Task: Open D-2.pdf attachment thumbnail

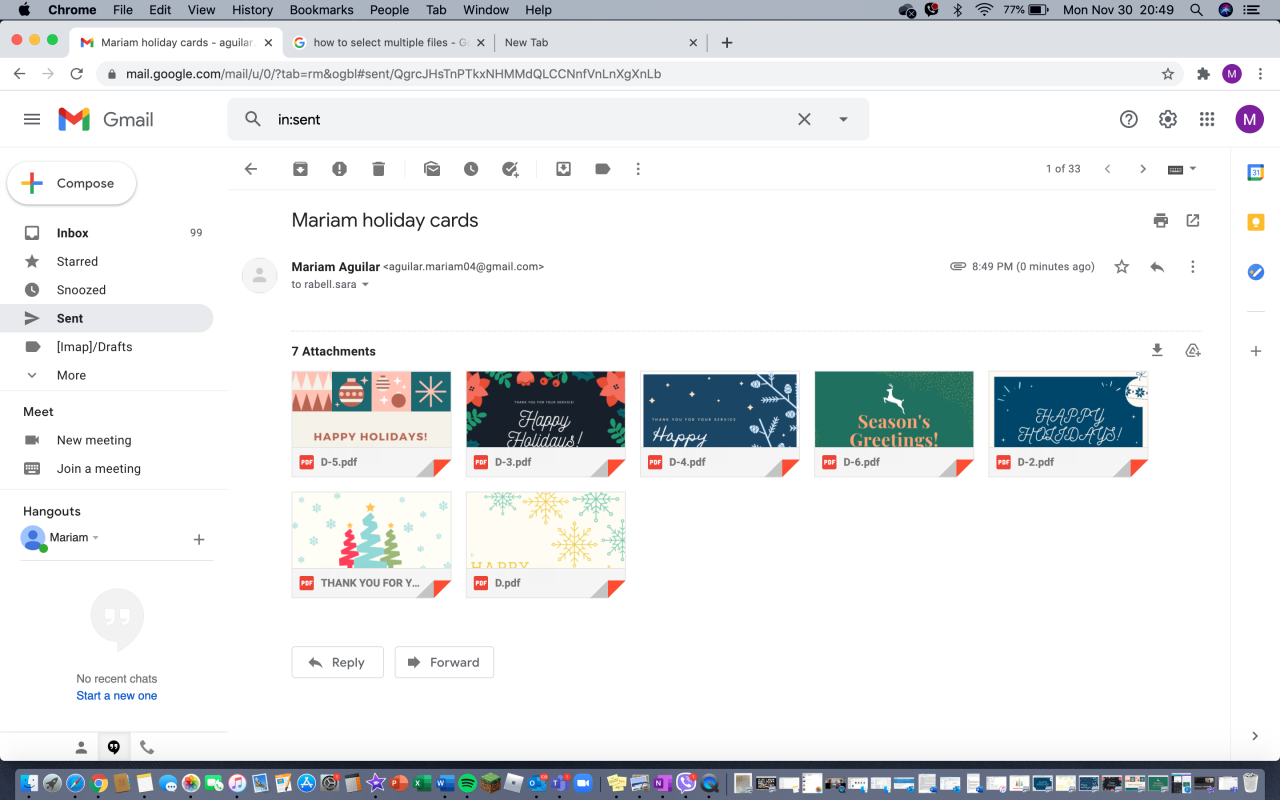Action: (1068, 424)
